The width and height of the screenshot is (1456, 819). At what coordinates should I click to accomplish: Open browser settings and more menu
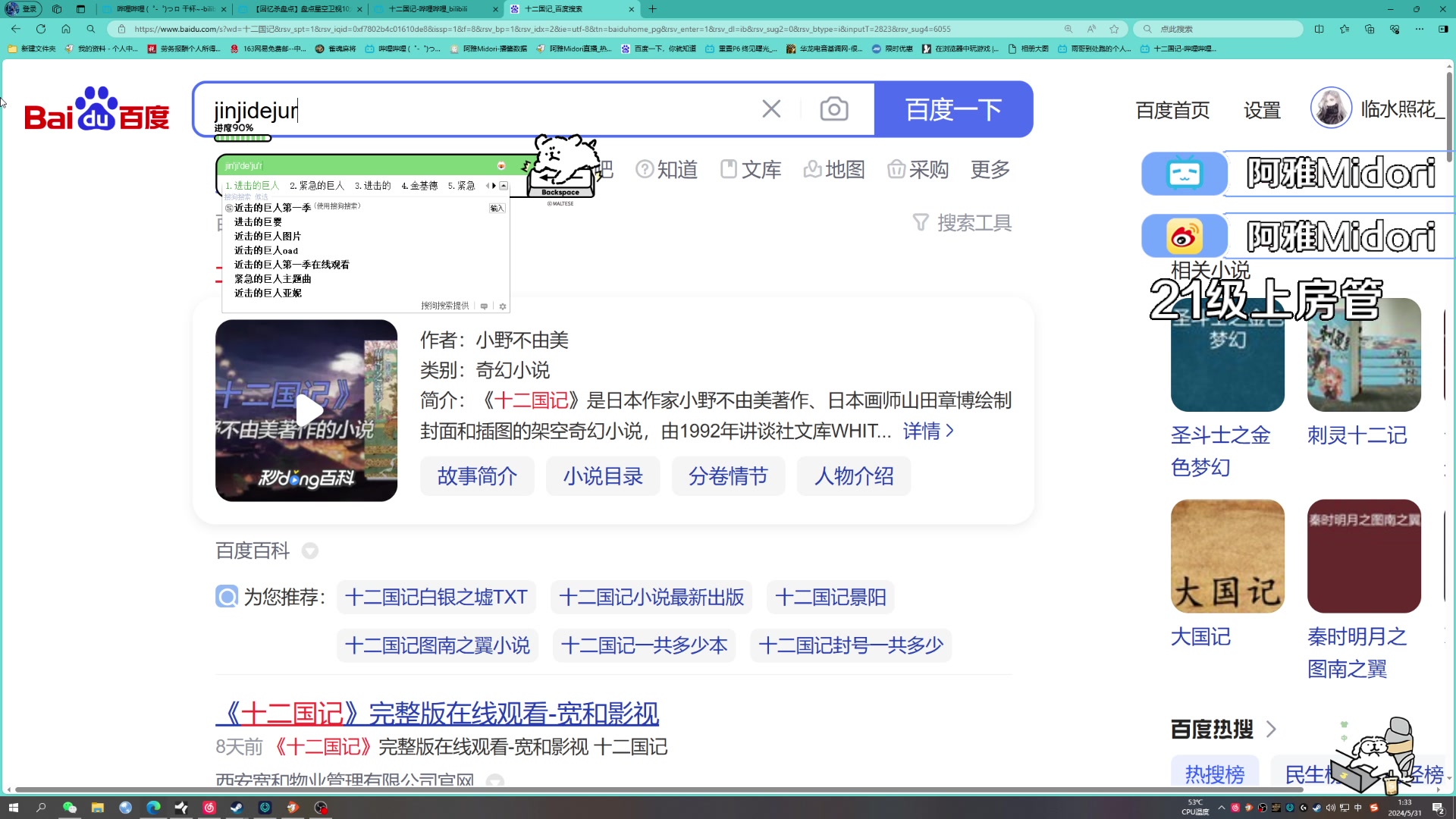tap(1419, 29)
